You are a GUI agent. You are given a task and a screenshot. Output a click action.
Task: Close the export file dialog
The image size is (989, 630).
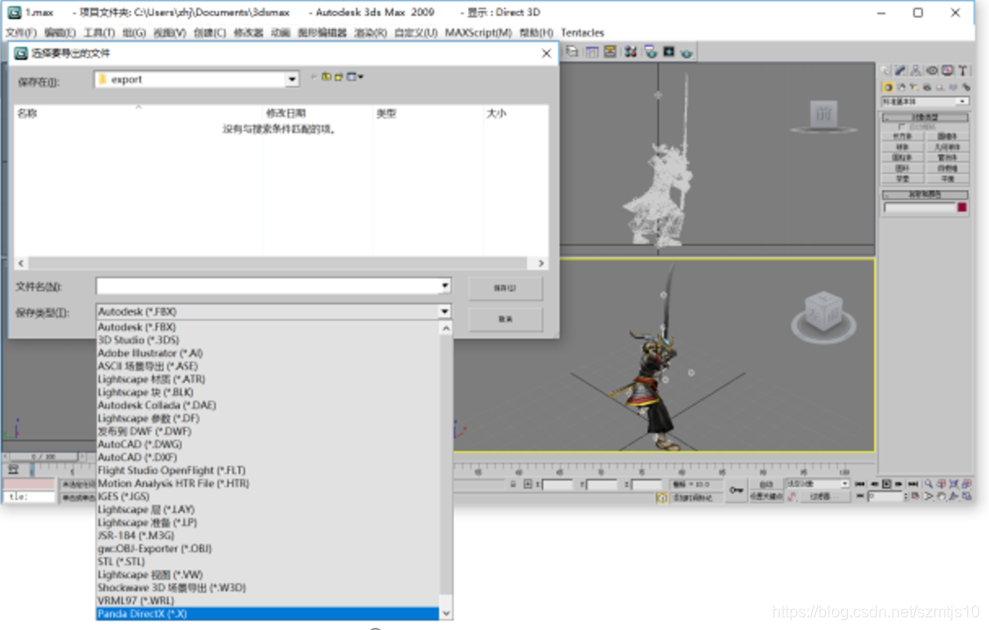[x=546, y=54]
